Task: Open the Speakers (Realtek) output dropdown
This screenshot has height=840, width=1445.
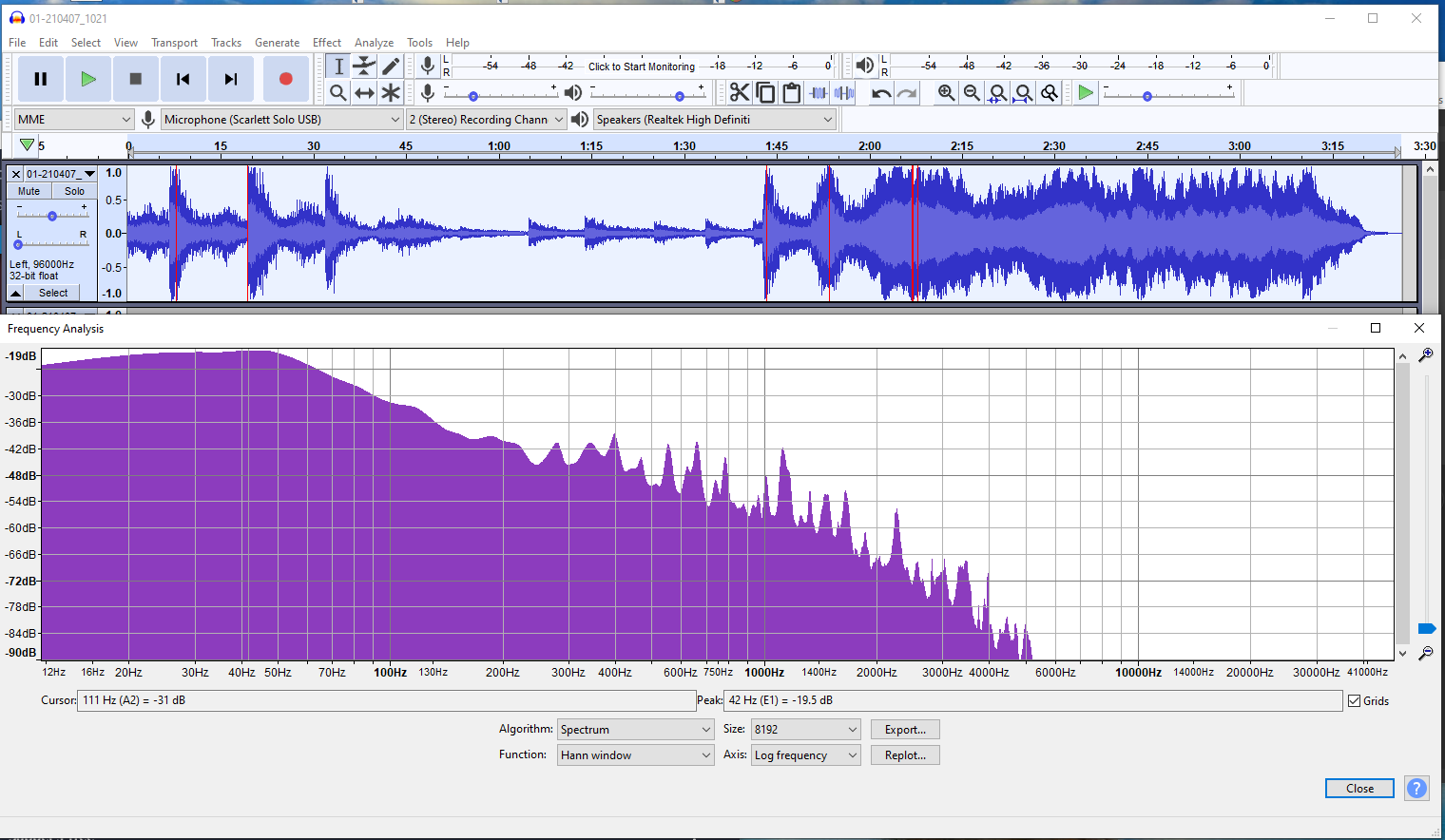Action: tap(715, 119)
